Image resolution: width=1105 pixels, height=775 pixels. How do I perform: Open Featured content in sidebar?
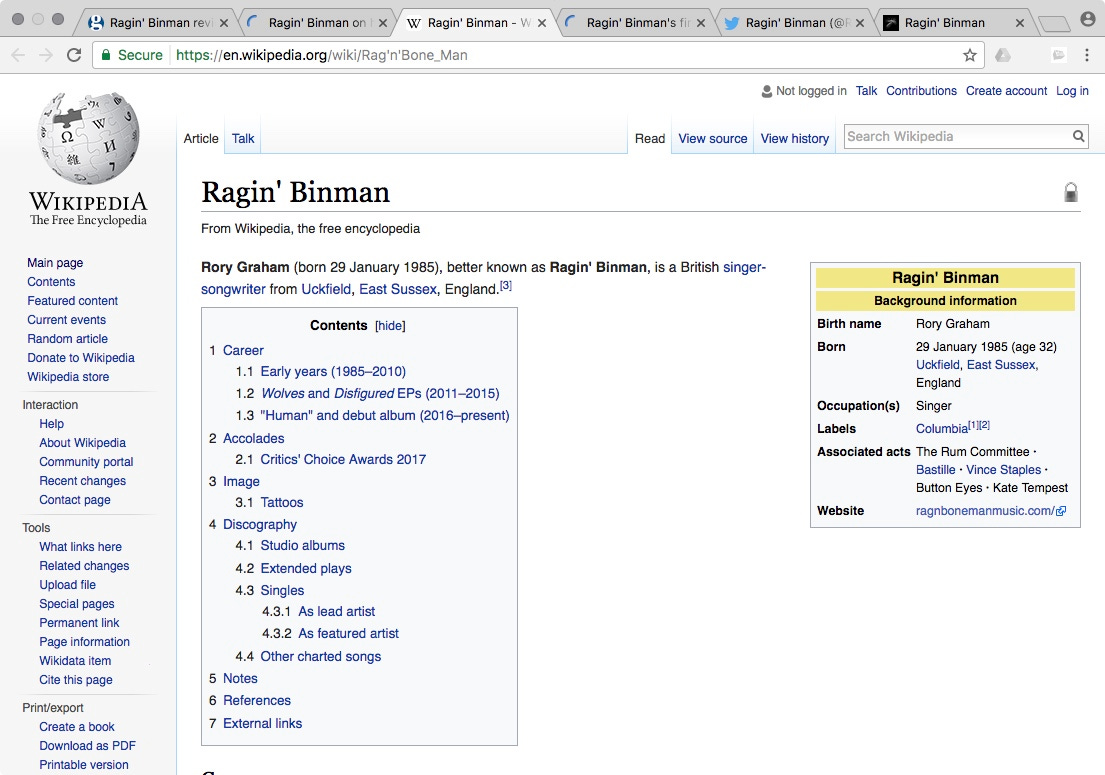point(73,300)
